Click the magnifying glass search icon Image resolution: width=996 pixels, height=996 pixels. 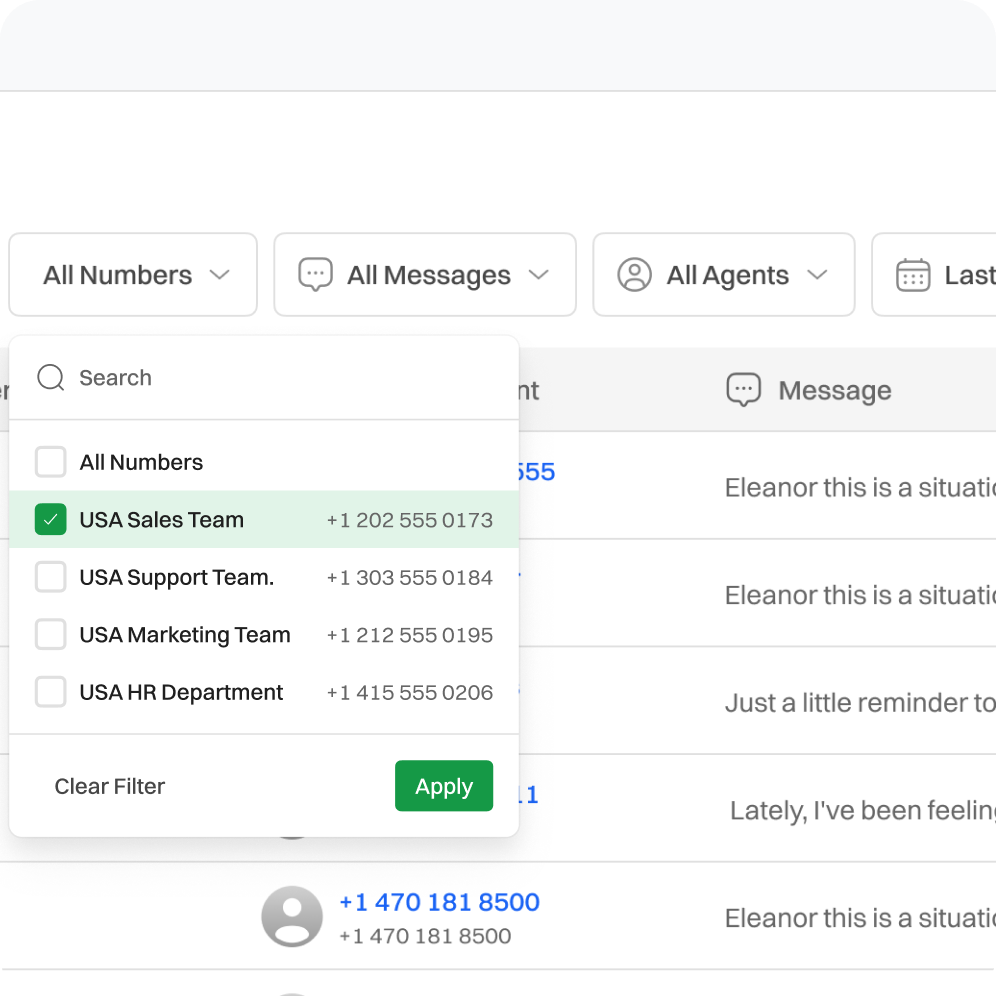point(50,378)
